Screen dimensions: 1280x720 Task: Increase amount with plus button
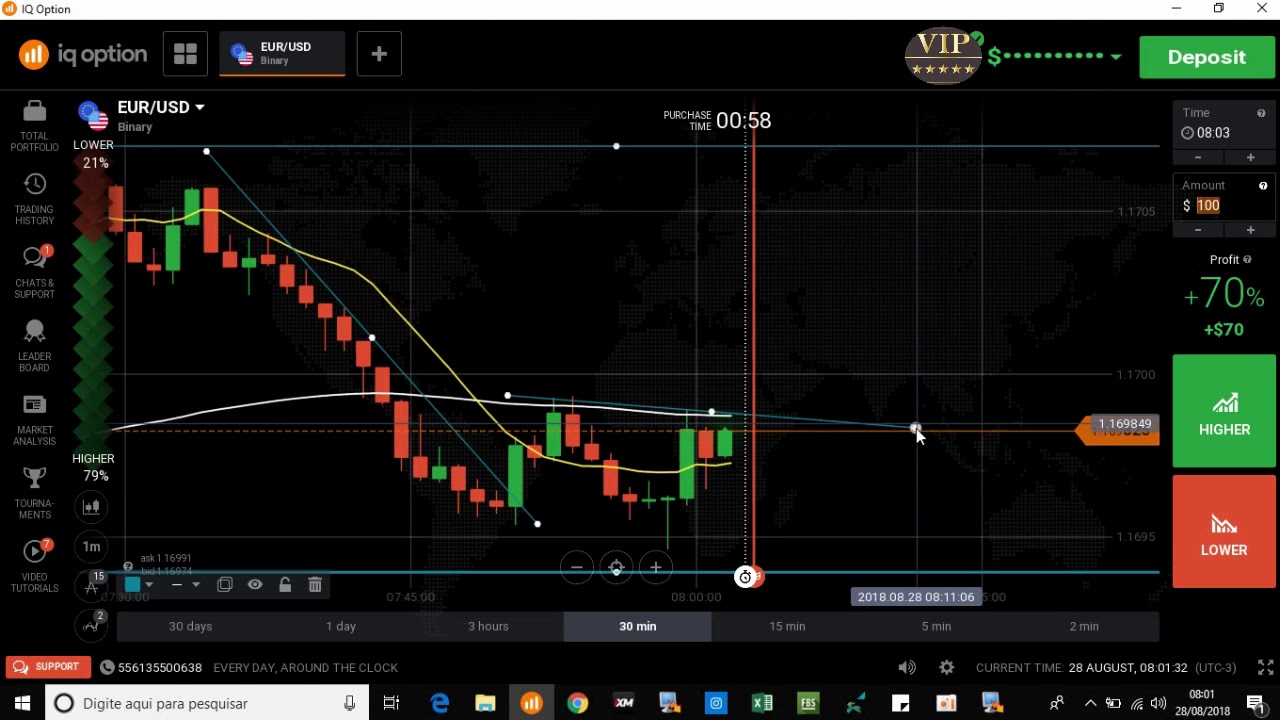pyautogui.click(x=1250, y=231)
